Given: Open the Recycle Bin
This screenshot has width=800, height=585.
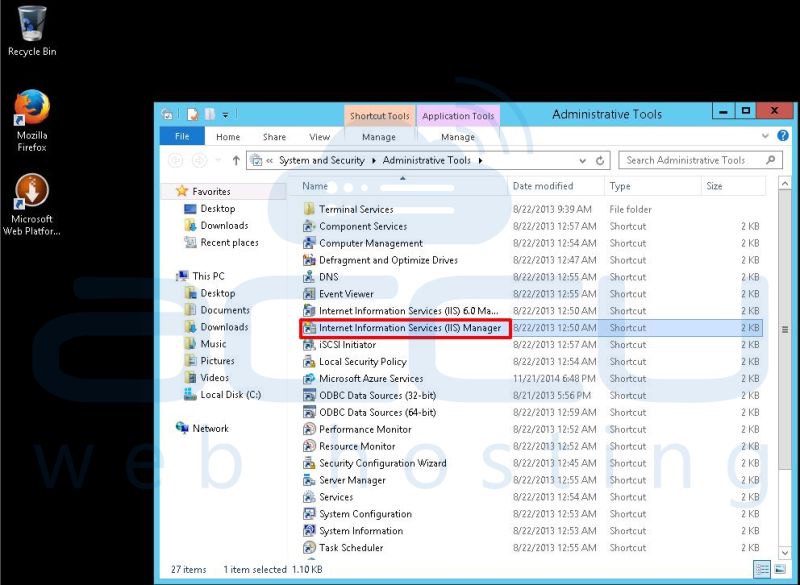Looking at the screenshot, I should pyautogui.click(x=31, y=25).
